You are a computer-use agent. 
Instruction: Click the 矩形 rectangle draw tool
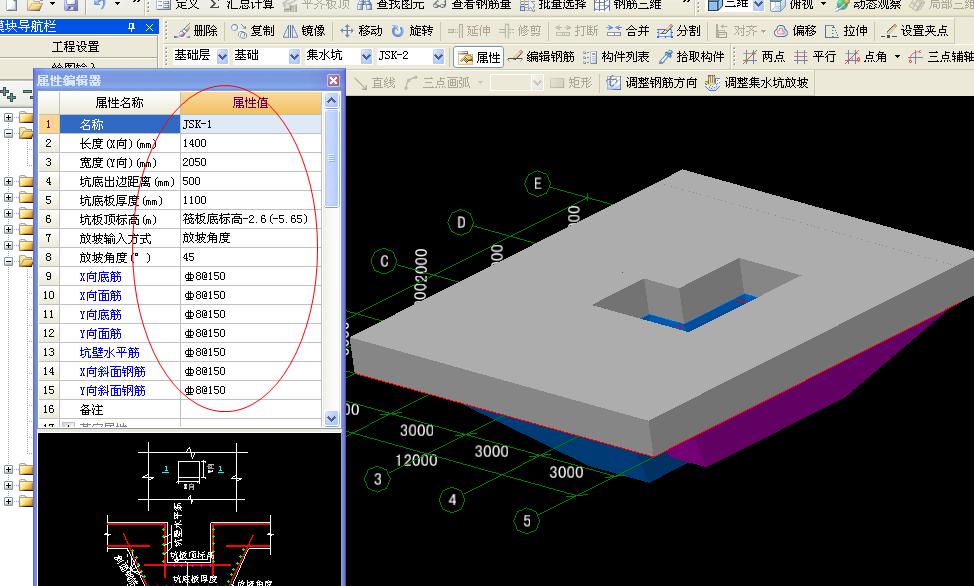coord(571,83)
